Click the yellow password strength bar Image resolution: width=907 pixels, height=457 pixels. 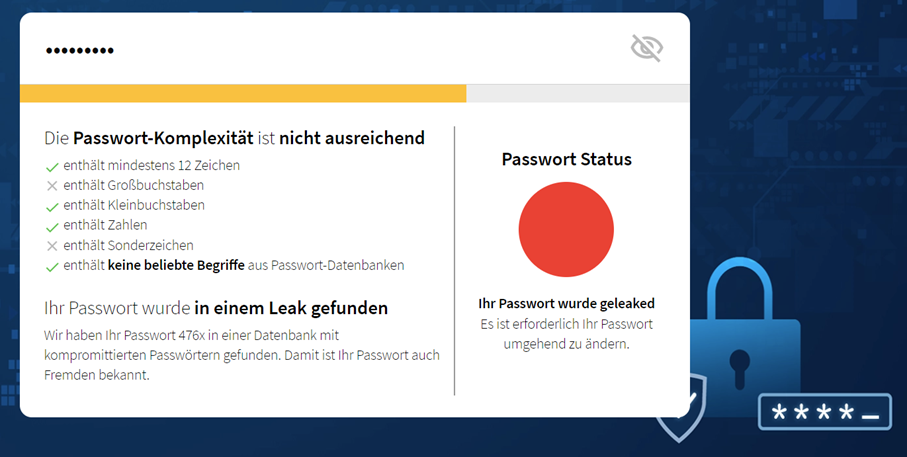[x=243, y=93]
